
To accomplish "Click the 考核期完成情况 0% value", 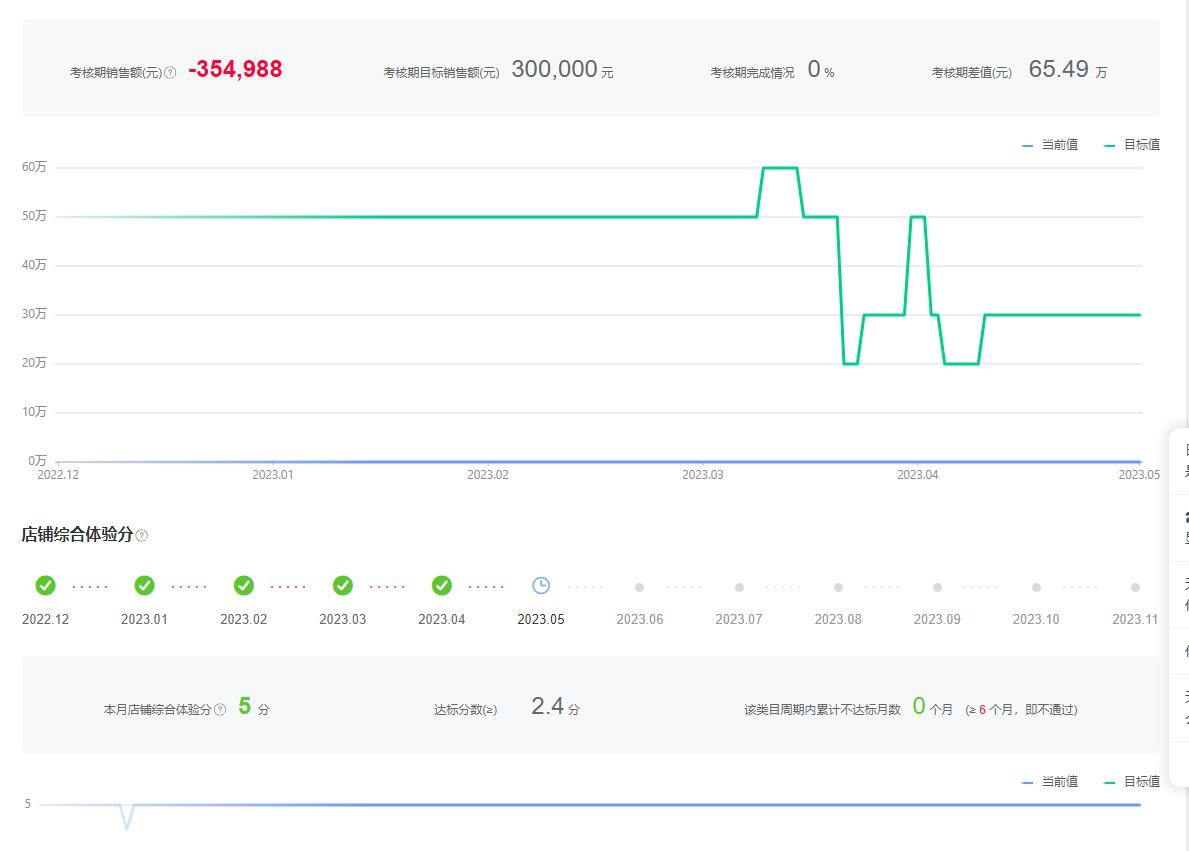I will coord(820,69).
